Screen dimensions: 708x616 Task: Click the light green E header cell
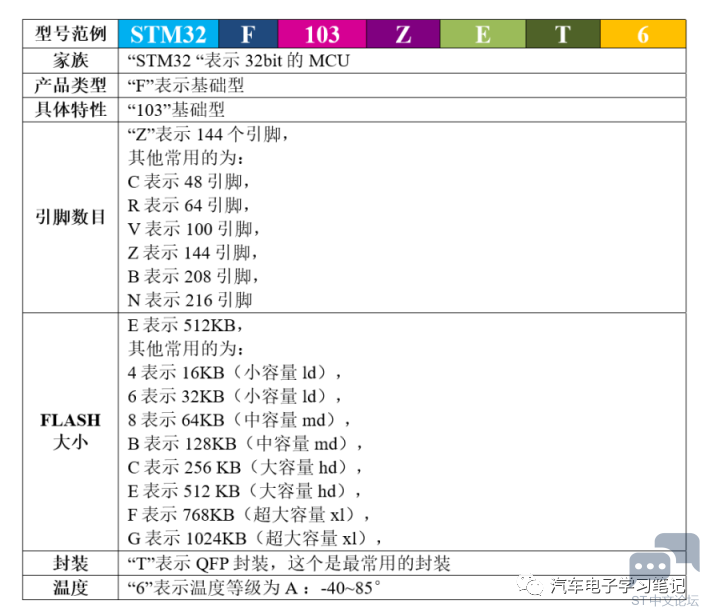pyautogui.click(x=483, y=34)
